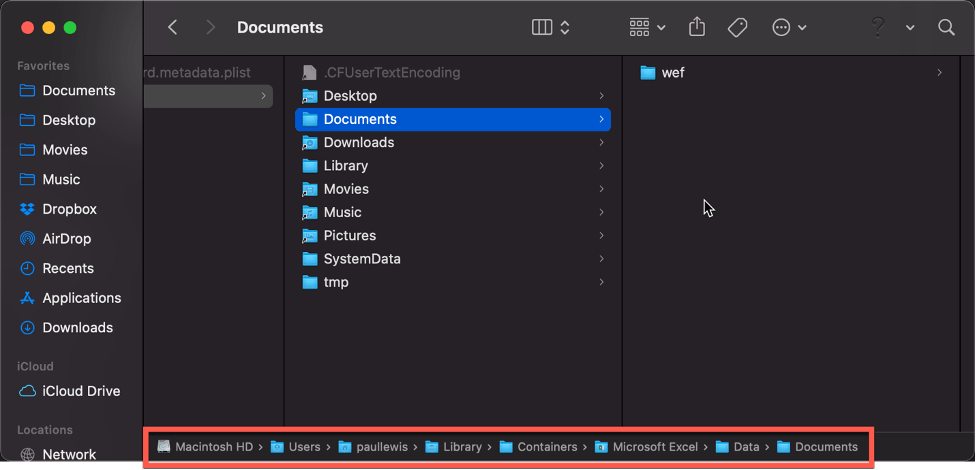The width and height of the screenshot is (977, 470).
Task: Switch column view mode selector
Action: 551,28
